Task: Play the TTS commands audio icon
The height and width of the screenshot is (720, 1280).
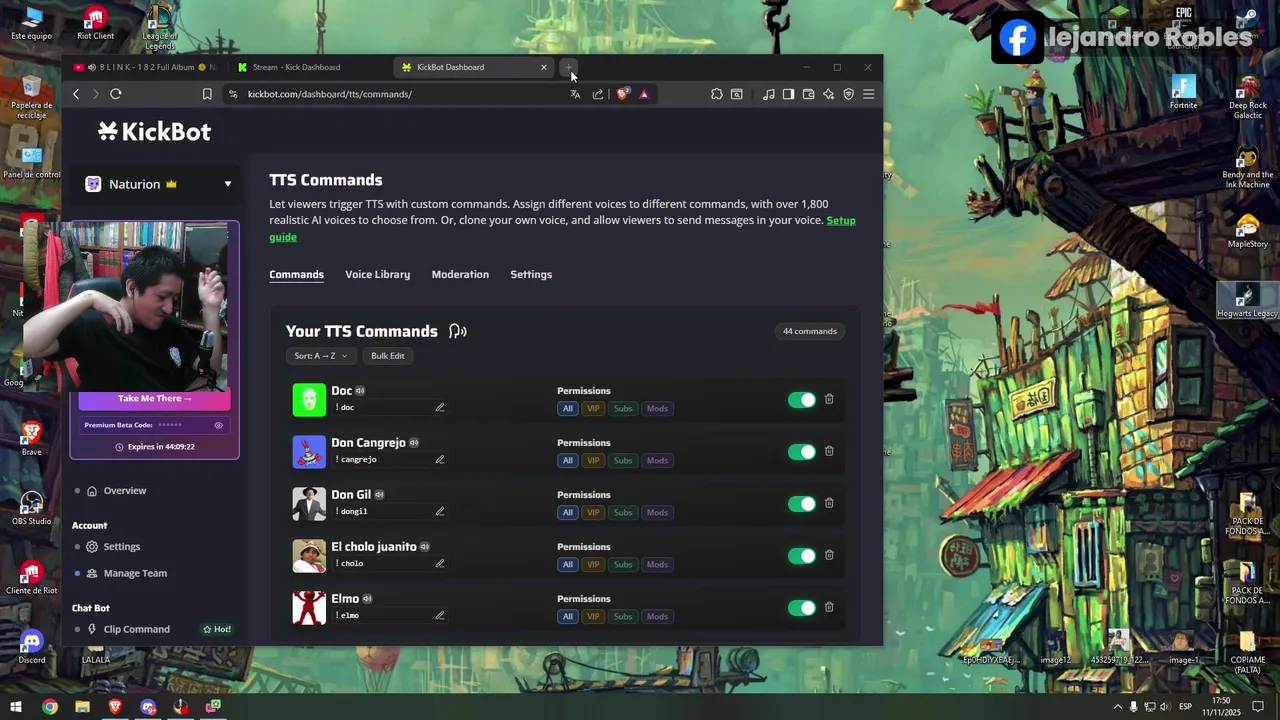Action: tap(458, 331)
